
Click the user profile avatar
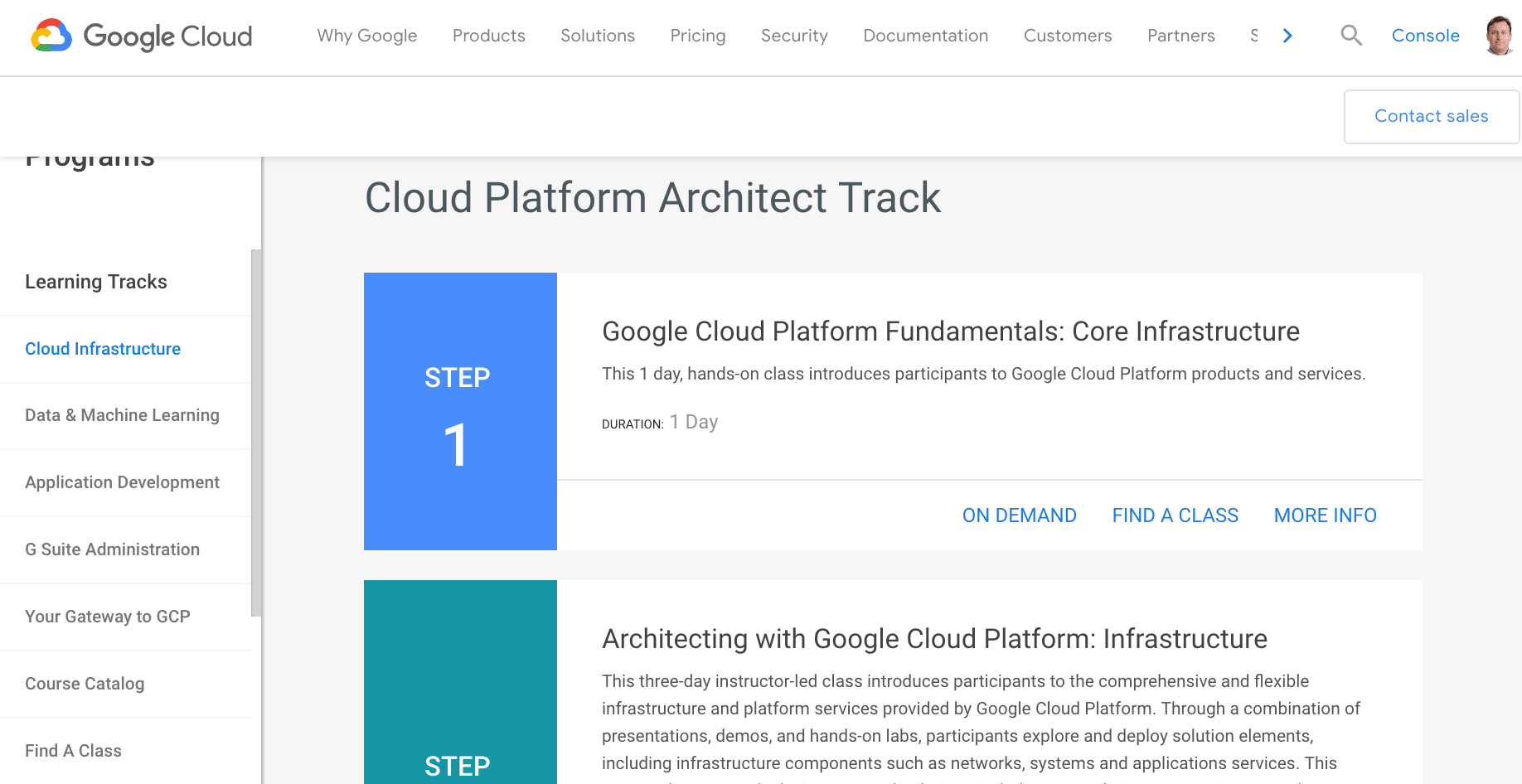click(x=1499, y=36)
